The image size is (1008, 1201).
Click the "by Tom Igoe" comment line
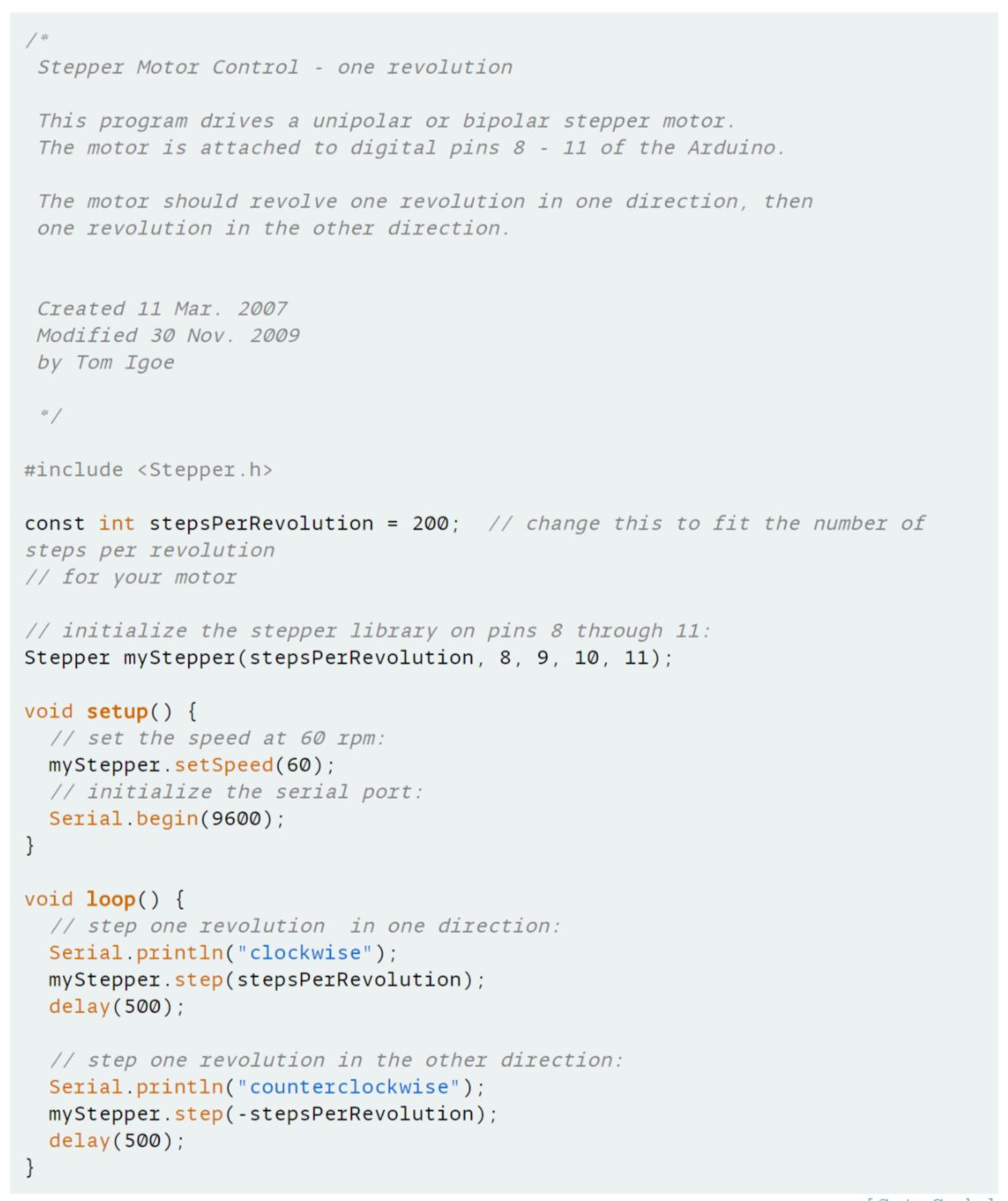pos(105,363)
